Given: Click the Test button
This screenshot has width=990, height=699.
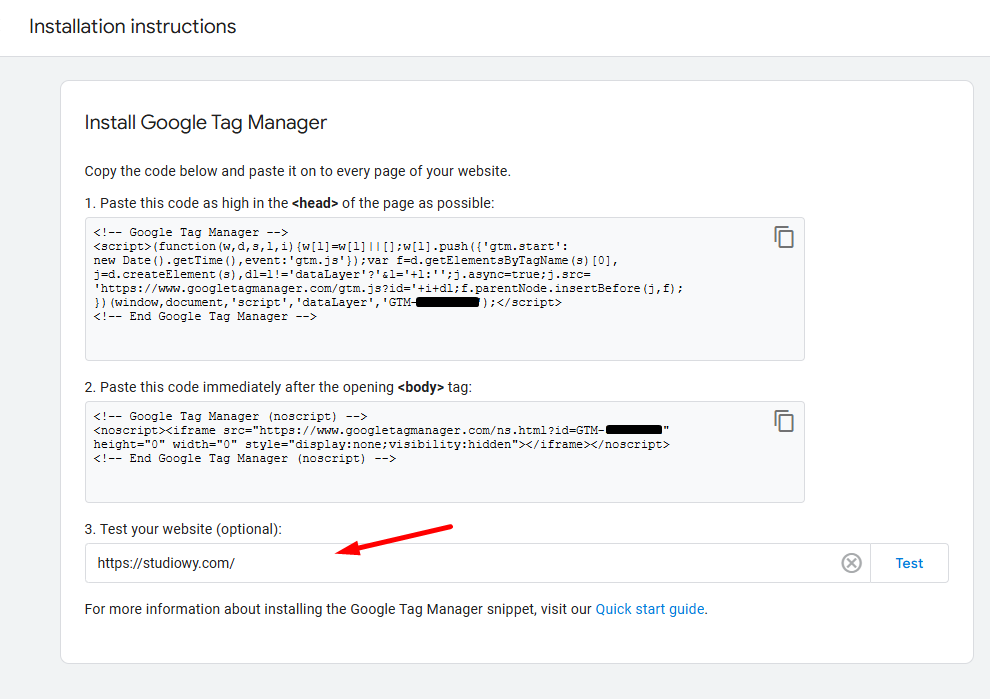Looking at the screenshot, I should tap(909, 563).
